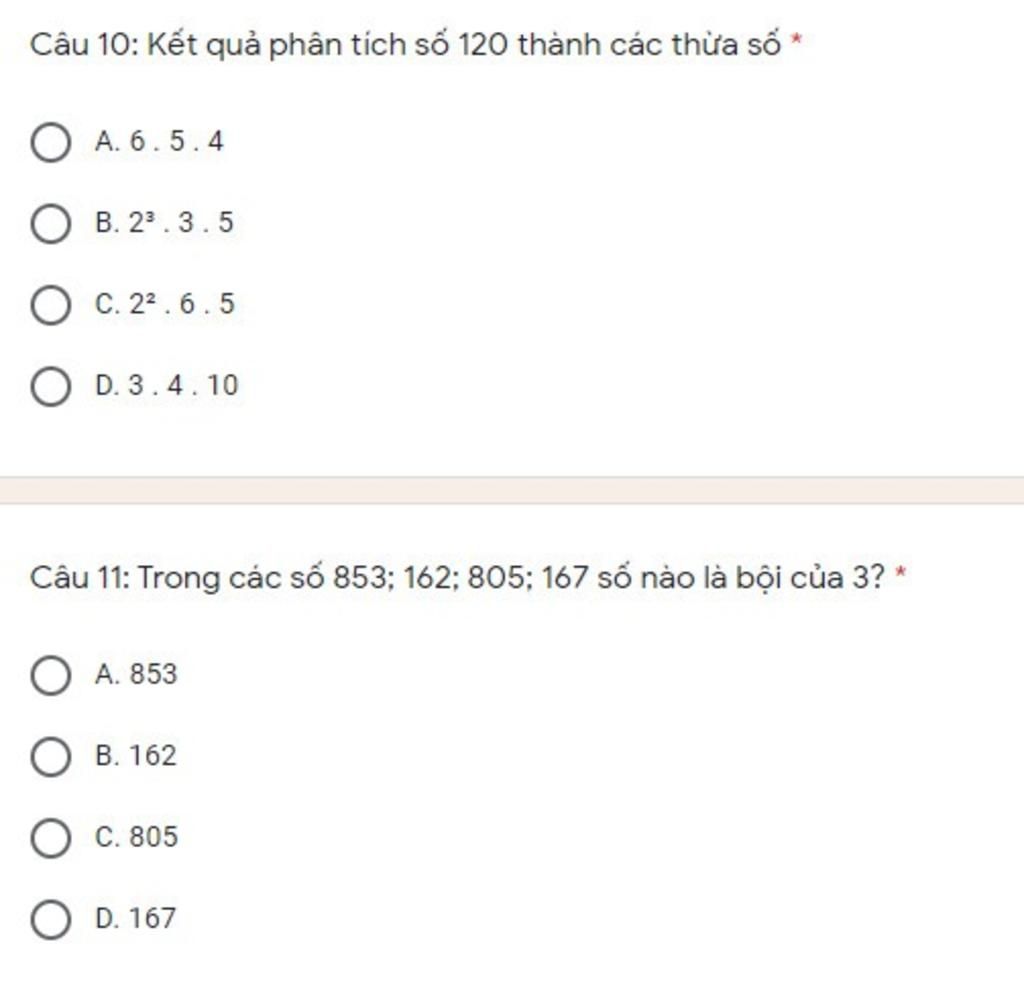Image resolution: width=1024 pixels, height=991 pixels.
Task: Mark radio button D. 3 . 4 . 10
Action: [50, 386]
